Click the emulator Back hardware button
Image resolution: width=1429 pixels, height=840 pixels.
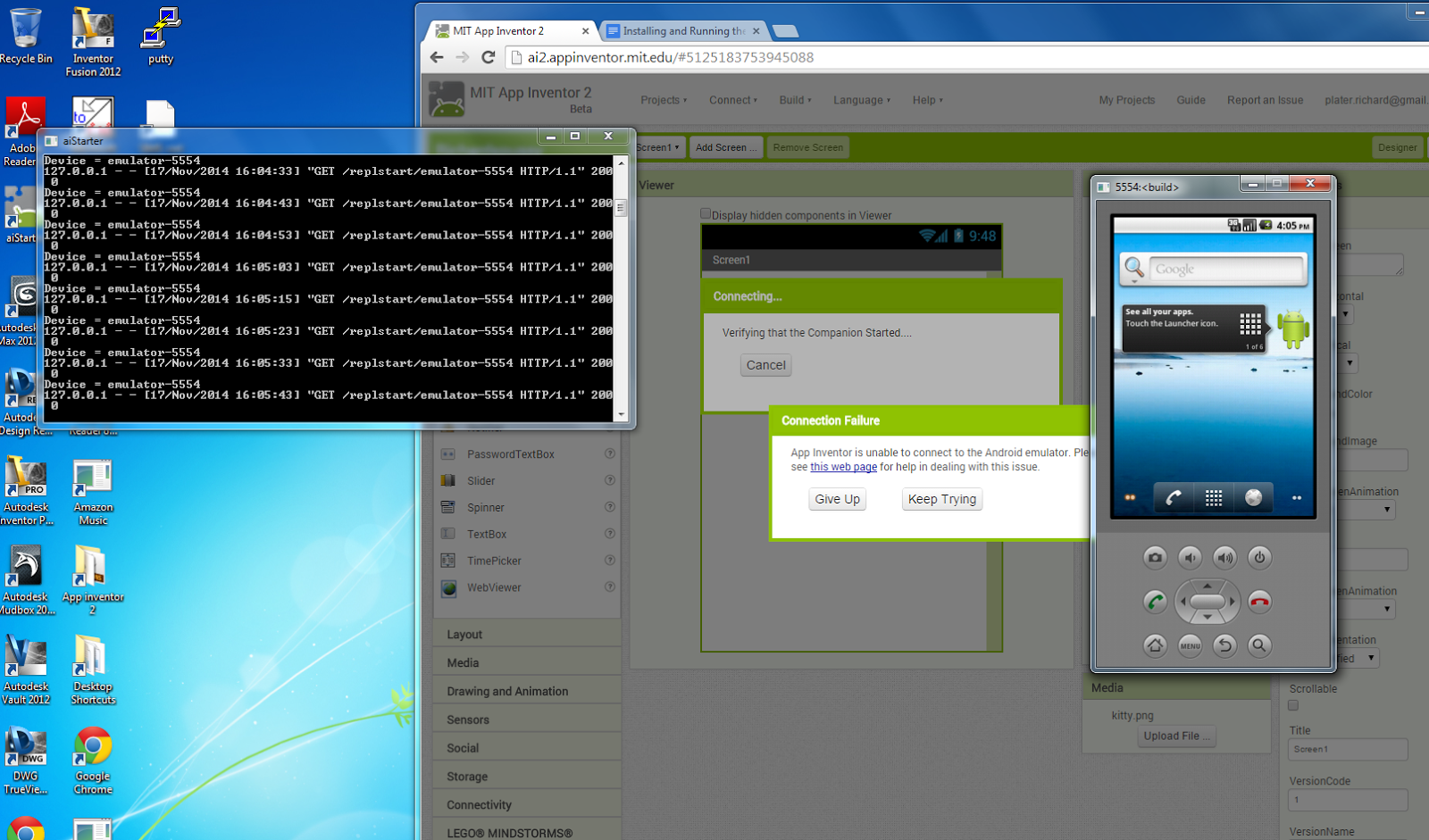pyautogui.click(x=1224, y=645)
